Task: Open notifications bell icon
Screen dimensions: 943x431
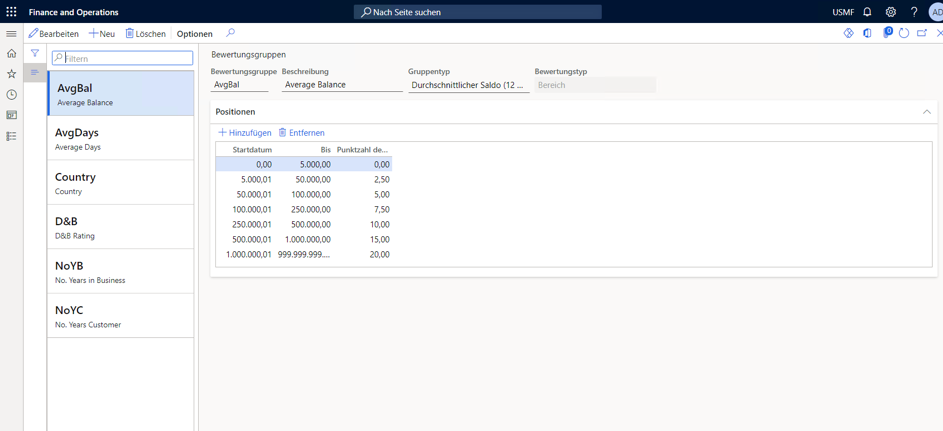Action: 867,12
